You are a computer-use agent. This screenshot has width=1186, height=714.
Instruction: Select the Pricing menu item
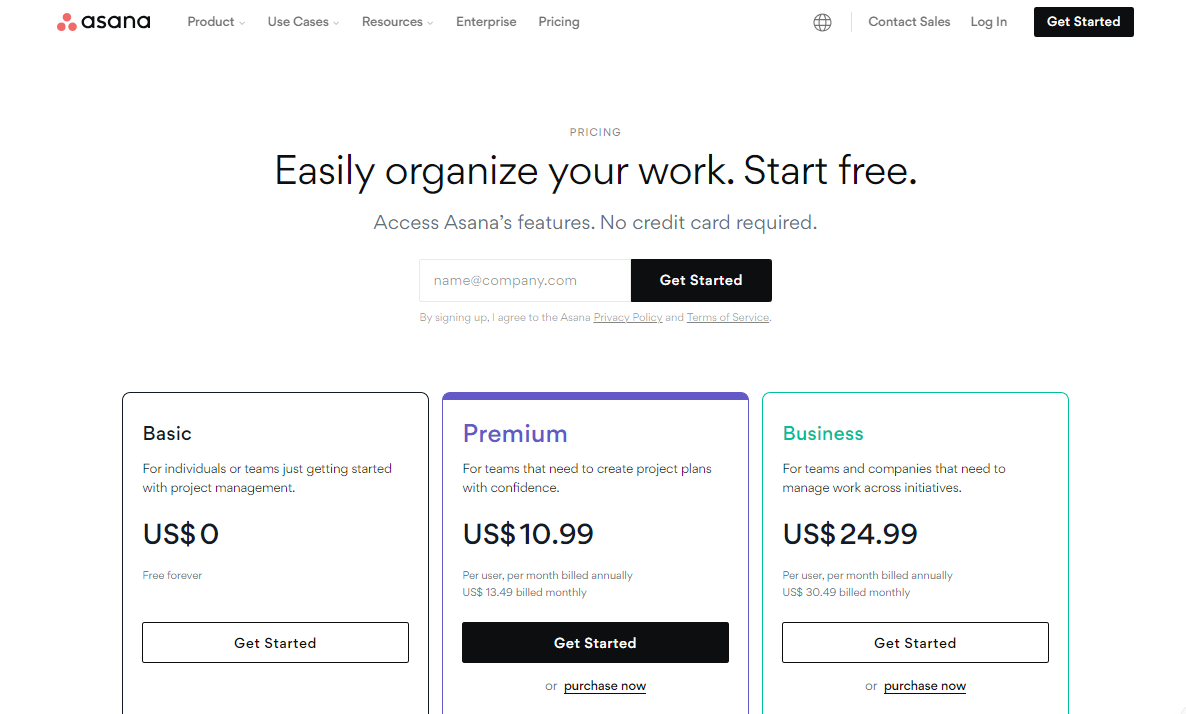point(558,21)
